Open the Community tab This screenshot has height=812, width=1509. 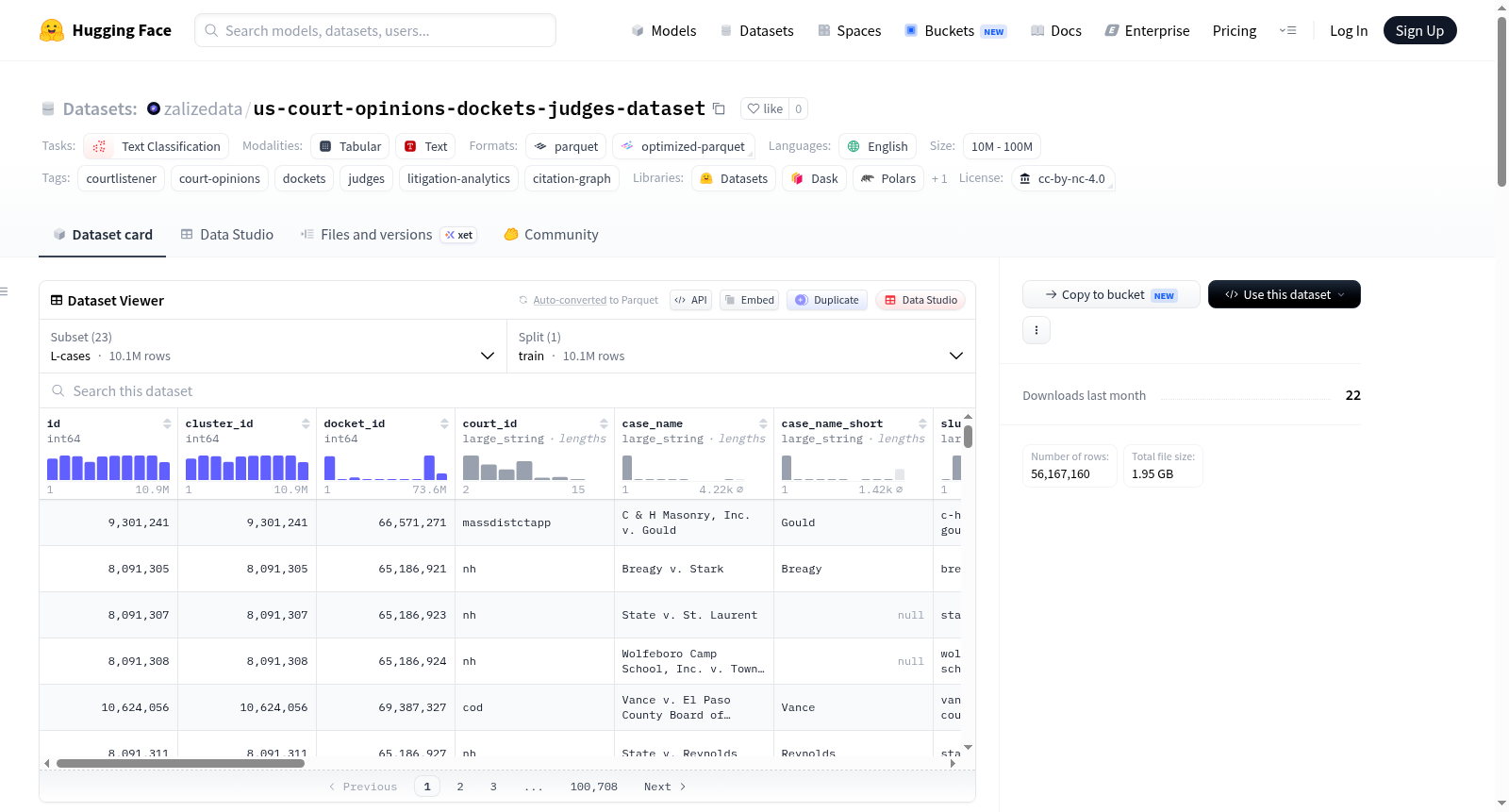tap(551, 235)
